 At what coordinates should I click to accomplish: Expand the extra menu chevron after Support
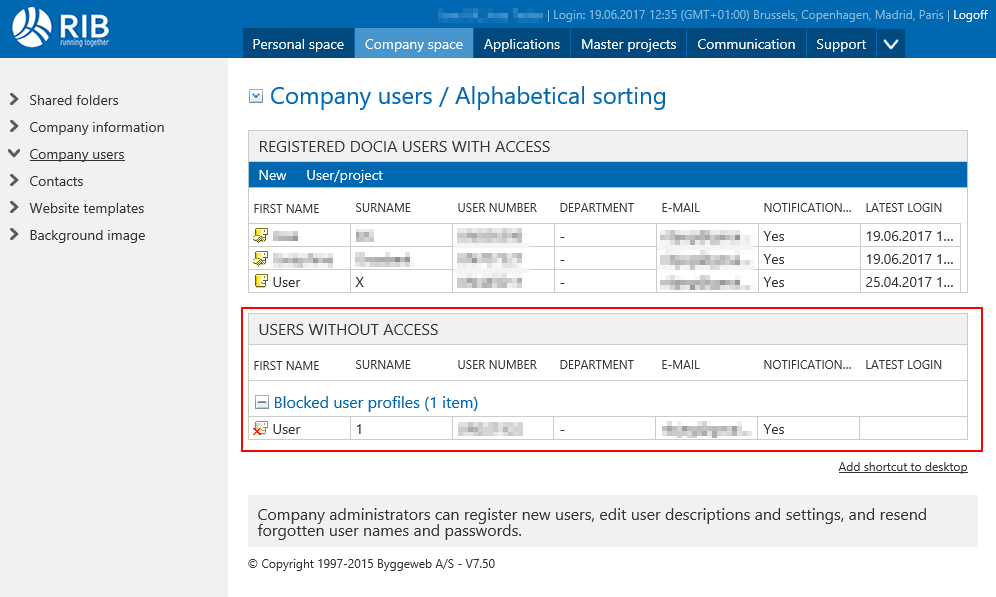891,44
